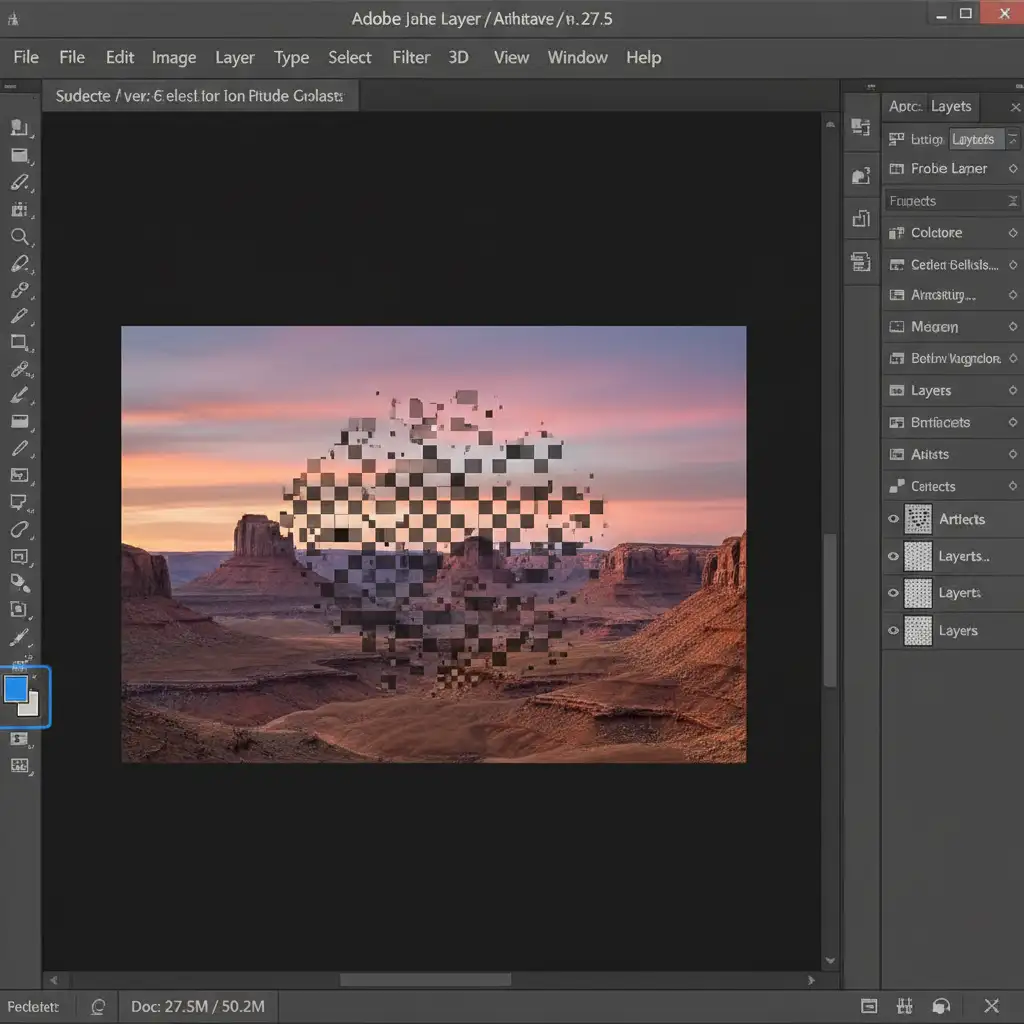Select the Zoom magnifier tool
This screenshot has height=1024, width=1024.
pos(19,237)
